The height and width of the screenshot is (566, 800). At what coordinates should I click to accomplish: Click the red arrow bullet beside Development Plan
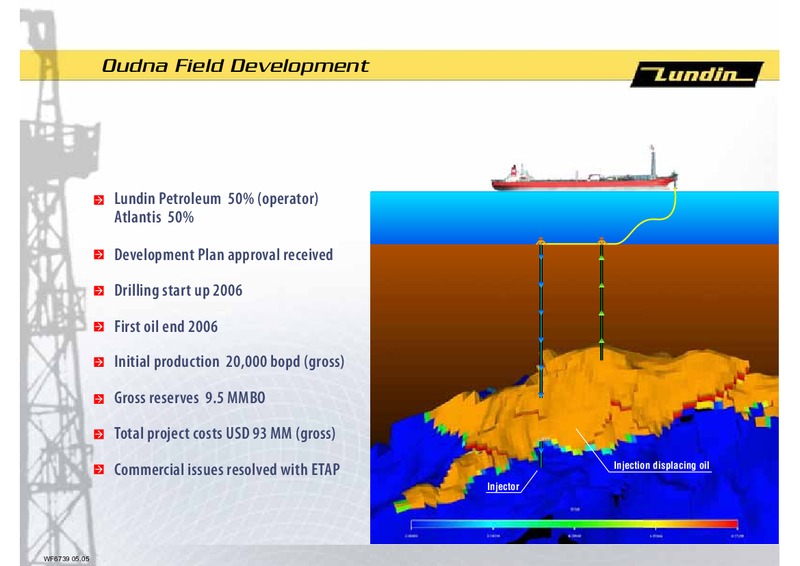99,254
